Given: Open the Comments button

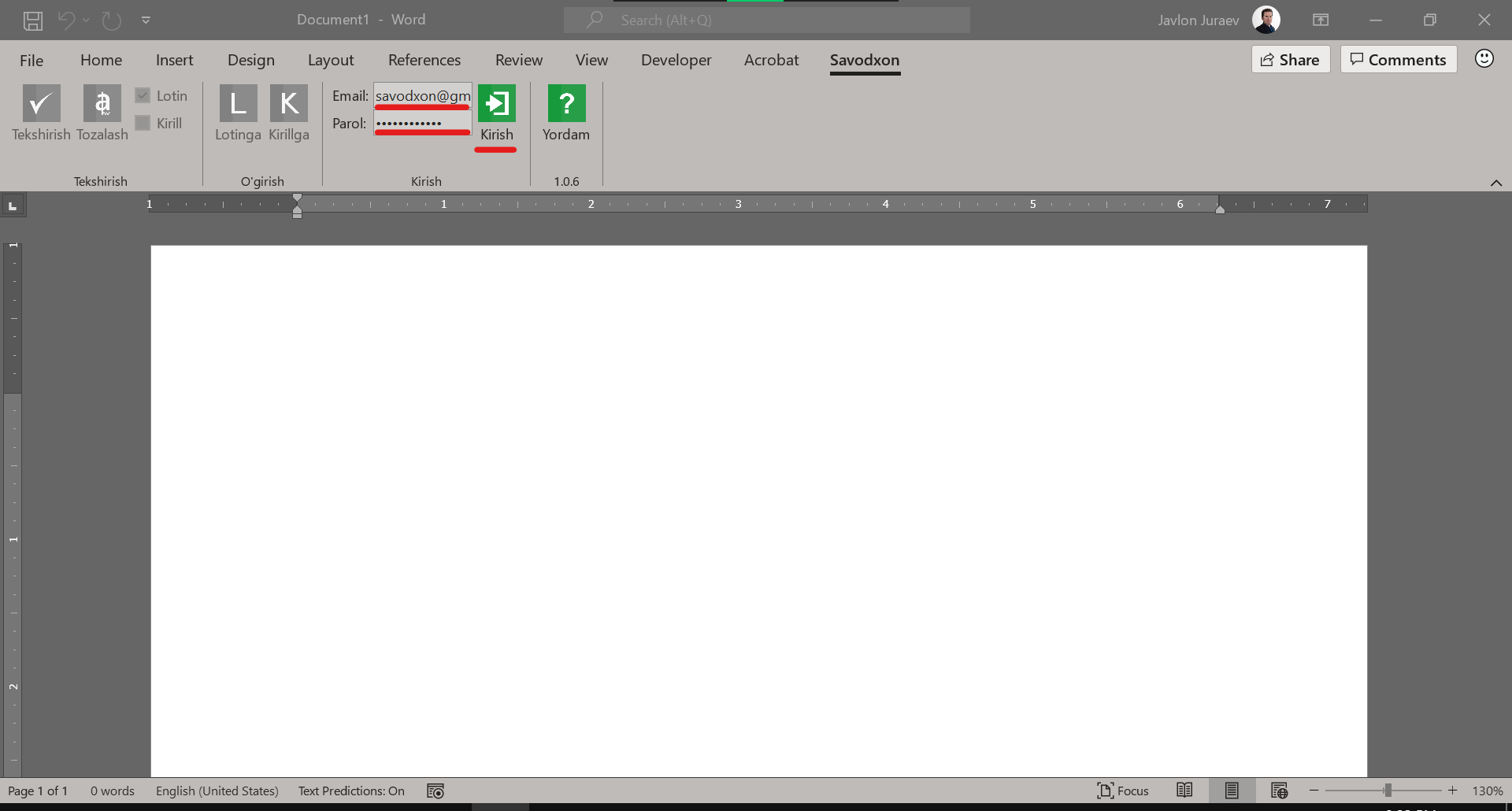Looking at the screenshot, I should point(1399,60).
